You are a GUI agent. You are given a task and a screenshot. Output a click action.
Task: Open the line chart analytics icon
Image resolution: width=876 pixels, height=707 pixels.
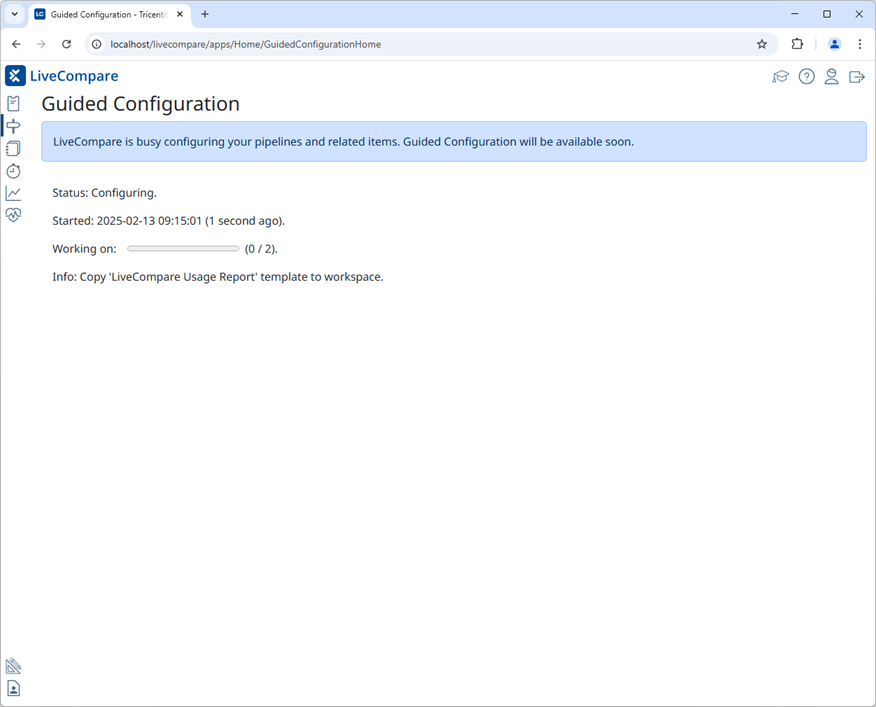13,193
